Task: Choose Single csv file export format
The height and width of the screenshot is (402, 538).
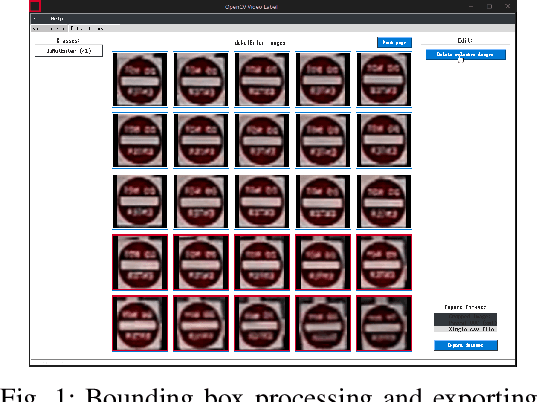Action: click(465, 329)
